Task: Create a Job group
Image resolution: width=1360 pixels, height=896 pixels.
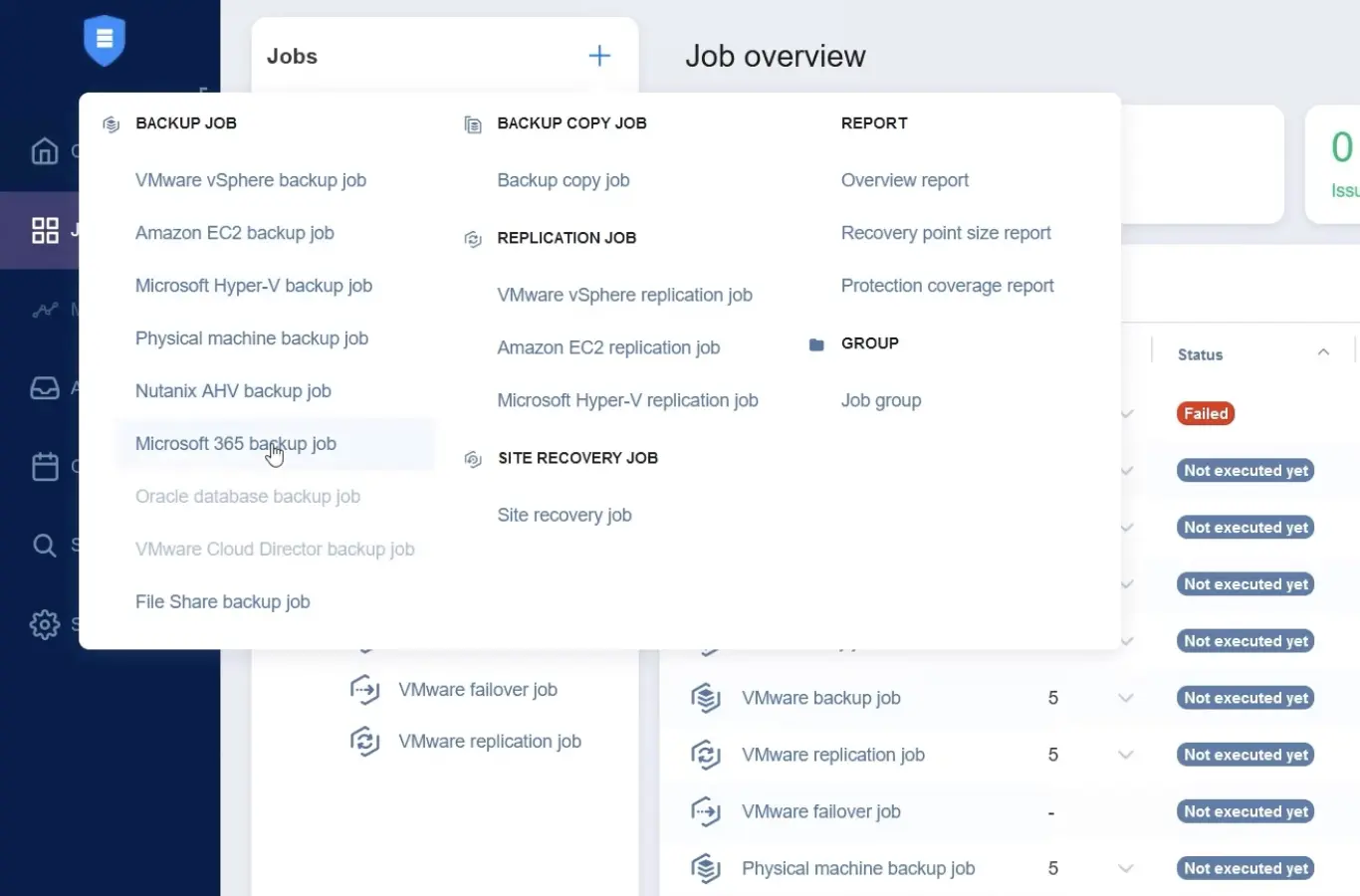Action: point(881,400)
